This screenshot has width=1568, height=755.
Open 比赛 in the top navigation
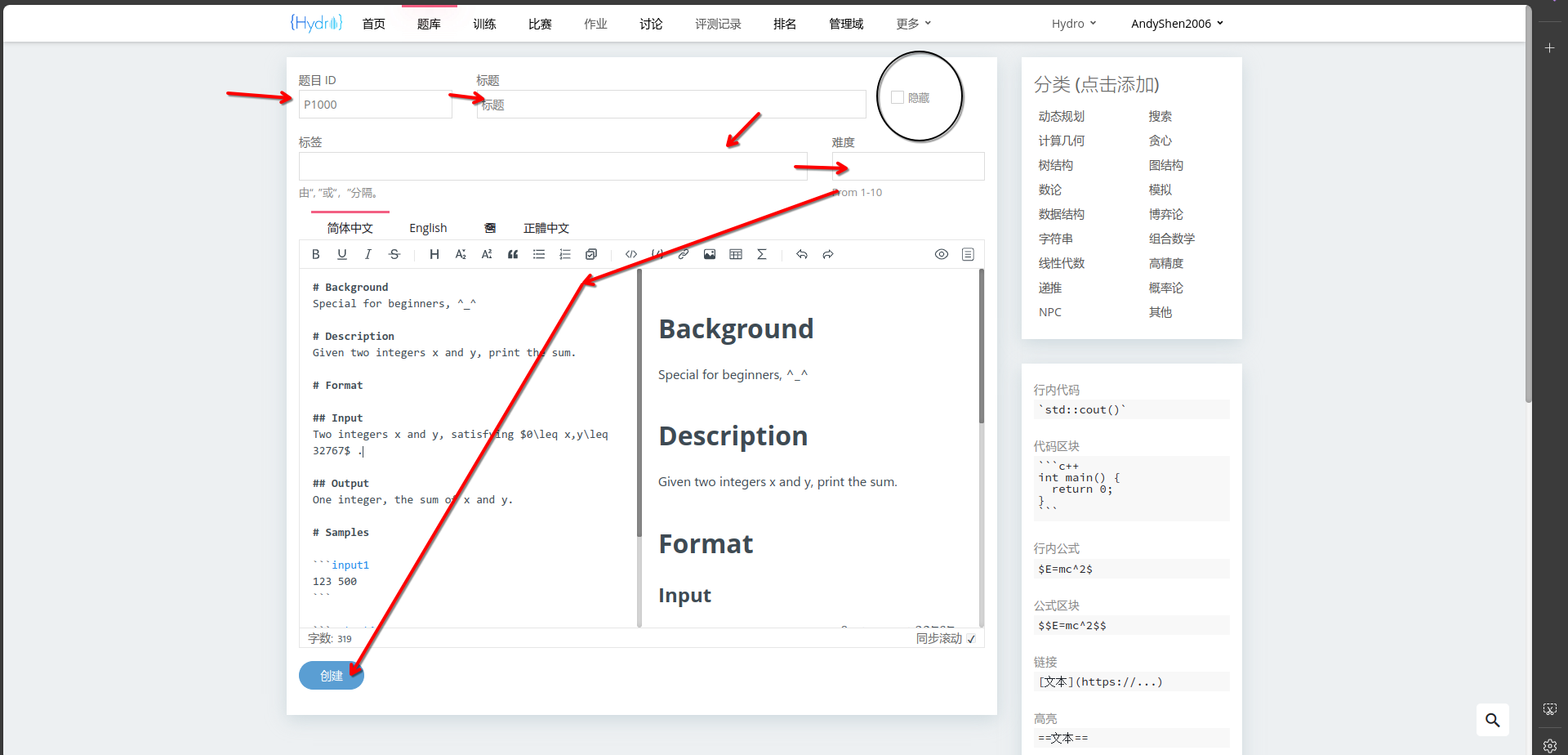coord(540,24)
